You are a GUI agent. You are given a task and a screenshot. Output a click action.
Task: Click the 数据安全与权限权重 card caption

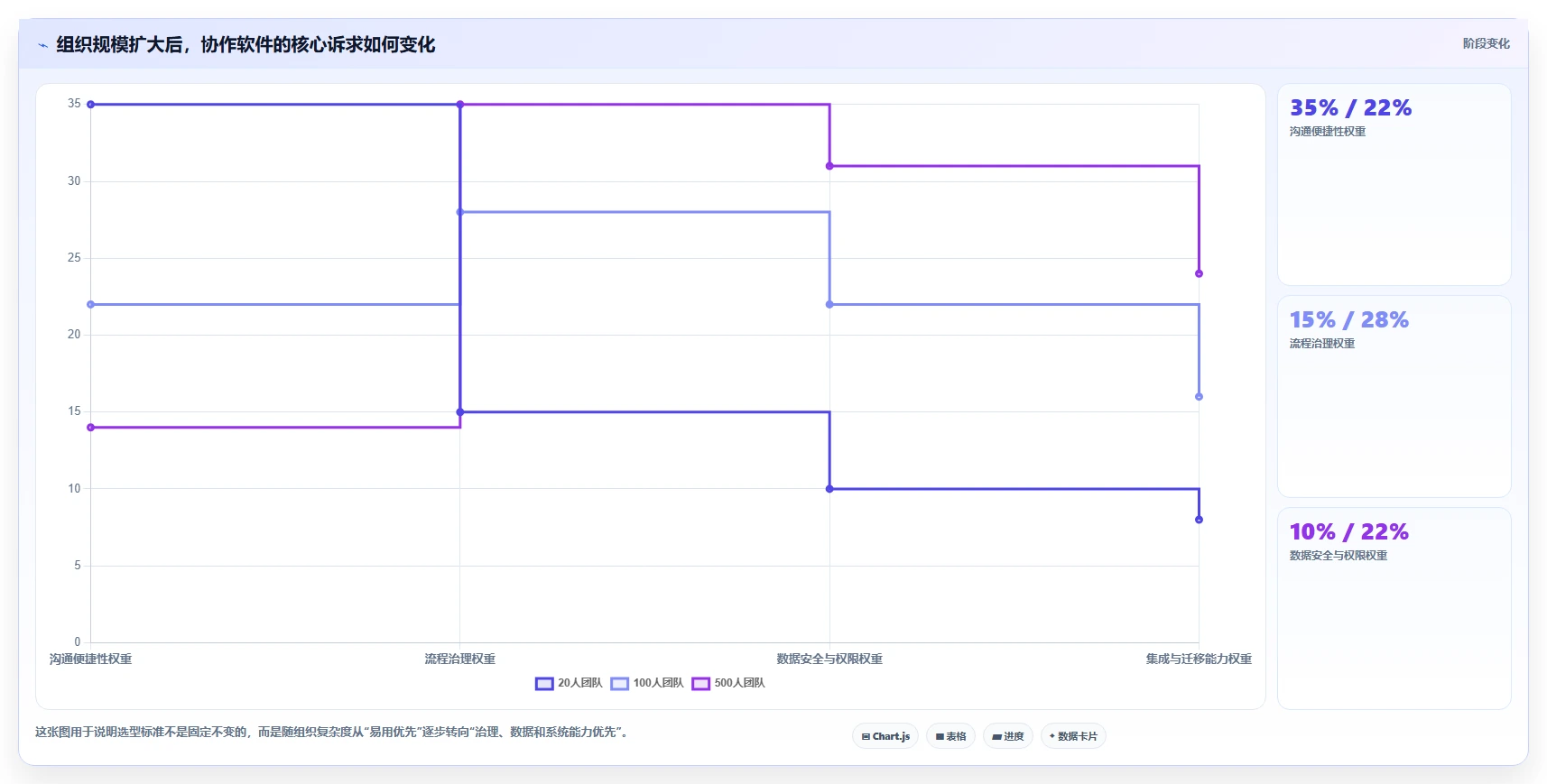click(1338, 556)
